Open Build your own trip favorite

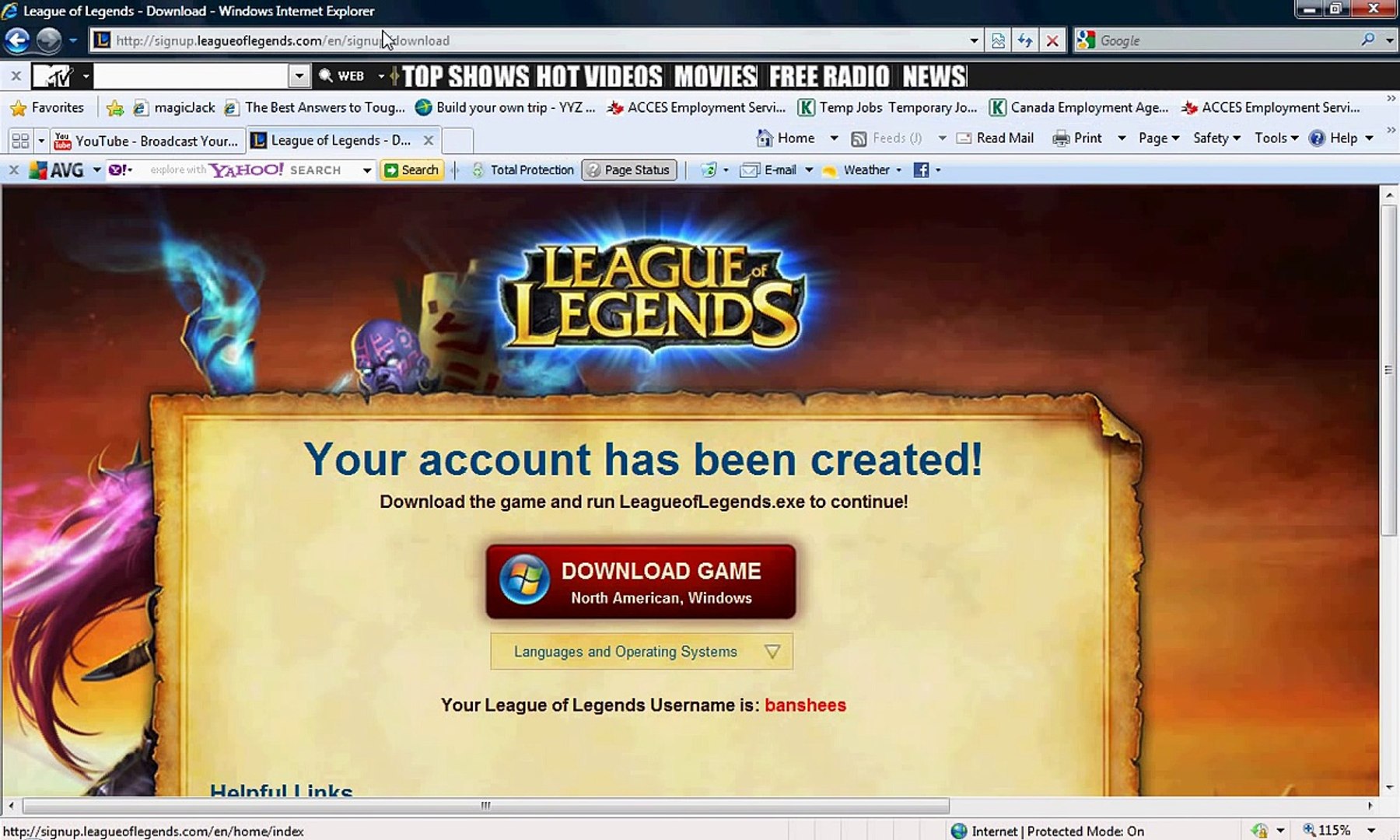tap(506, 107)
